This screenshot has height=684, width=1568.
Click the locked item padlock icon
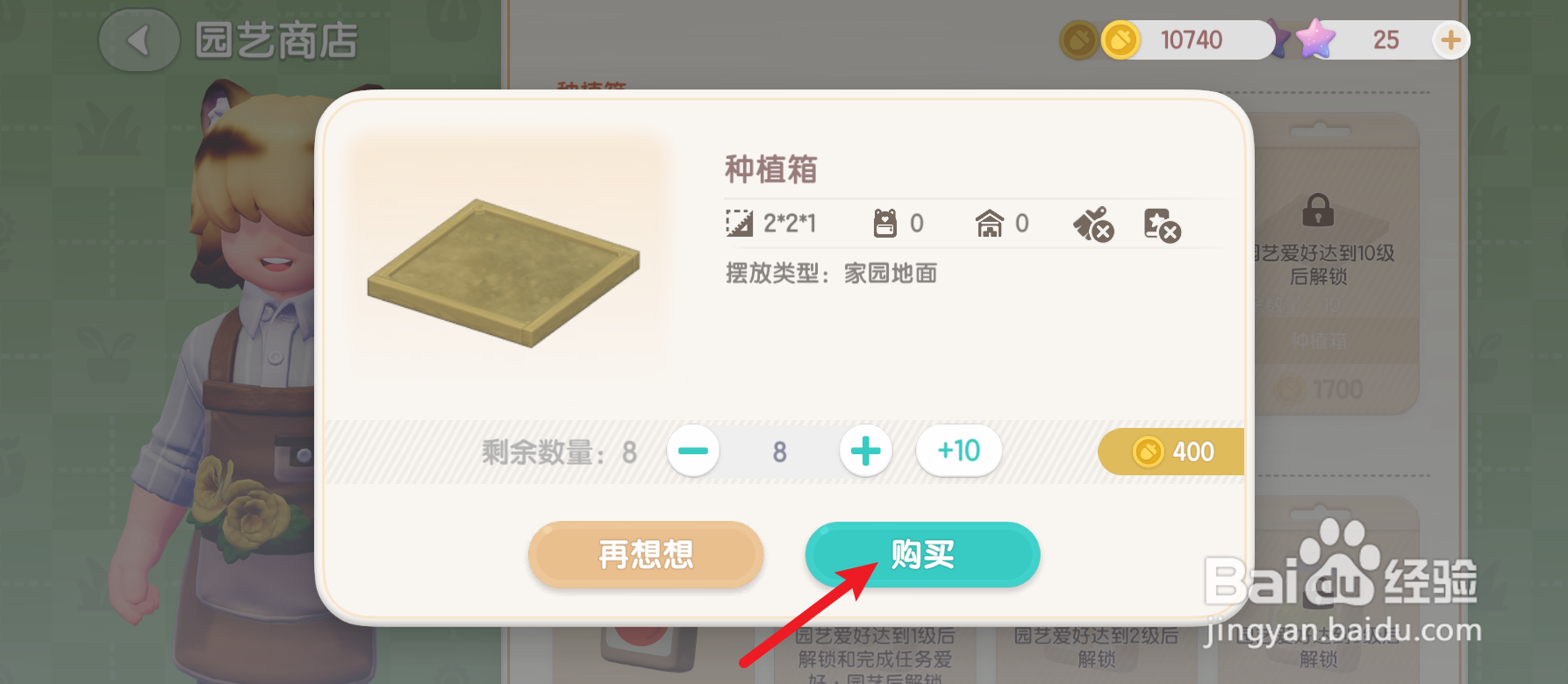click(x=1318, y=210)
